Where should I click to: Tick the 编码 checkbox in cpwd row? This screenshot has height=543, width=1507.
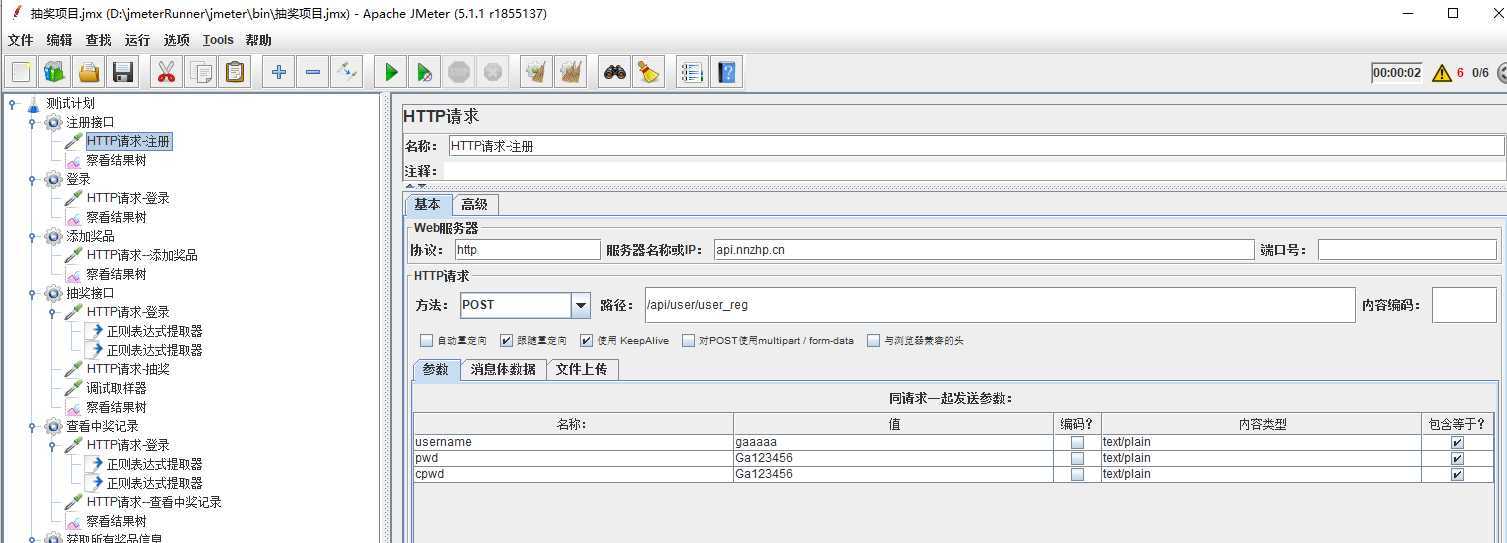coord(1077,474)
